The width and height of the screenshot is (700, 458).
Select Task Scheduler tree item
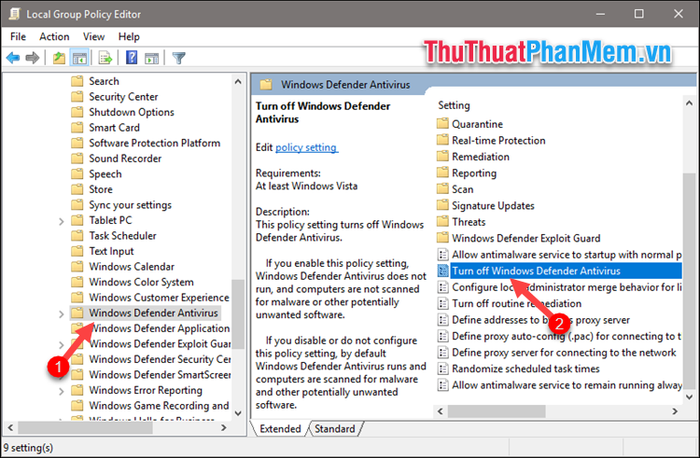122,236
